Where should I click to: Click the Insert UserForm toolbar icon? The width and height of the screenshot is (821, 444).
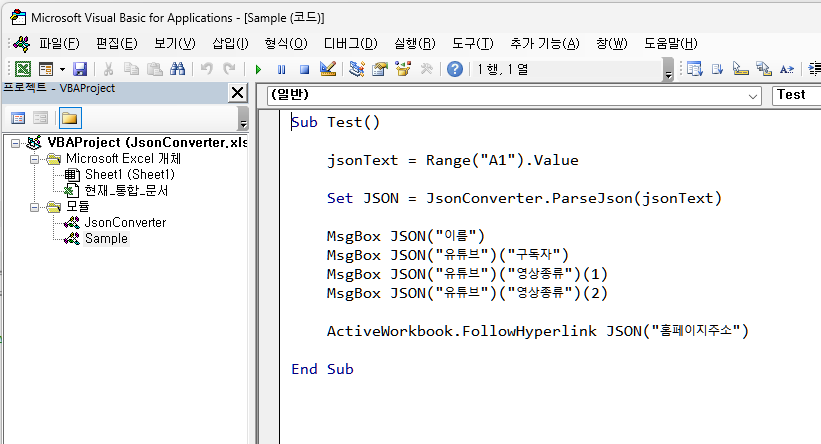[x=46, y=69]
